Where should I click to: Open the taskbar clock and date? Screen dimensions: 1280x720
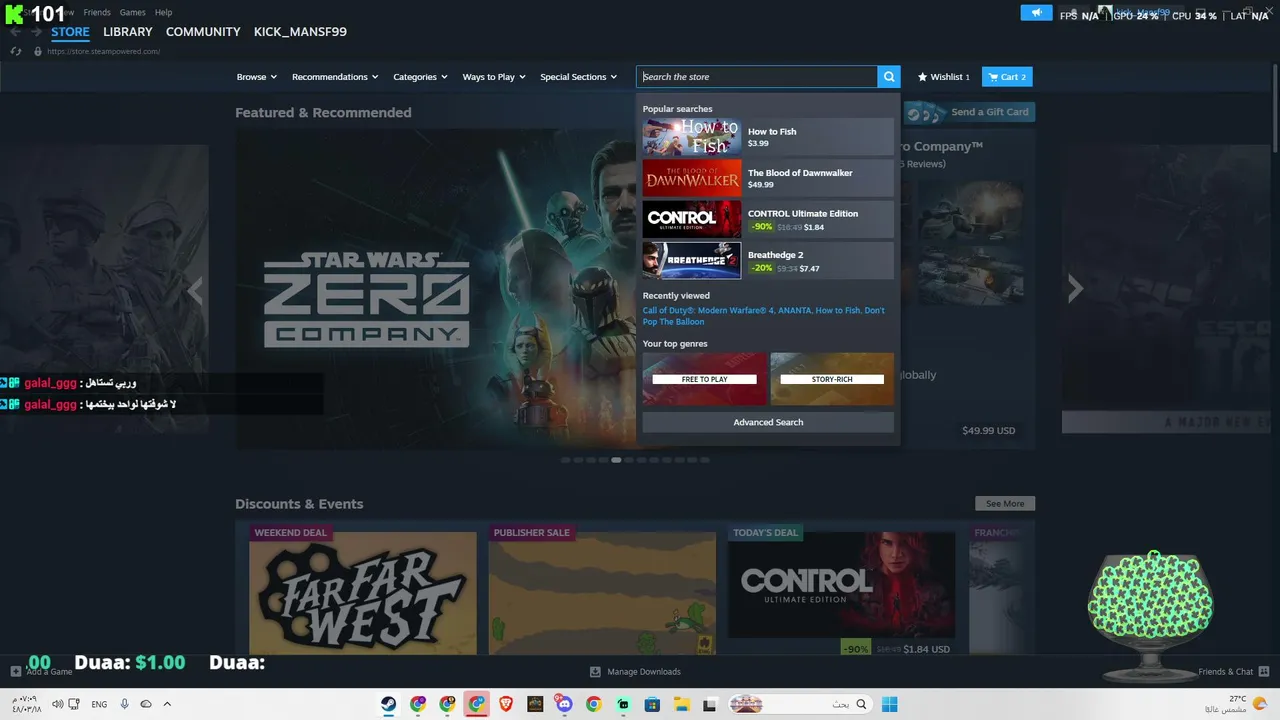pyautogui.click(x=26, y=704)
